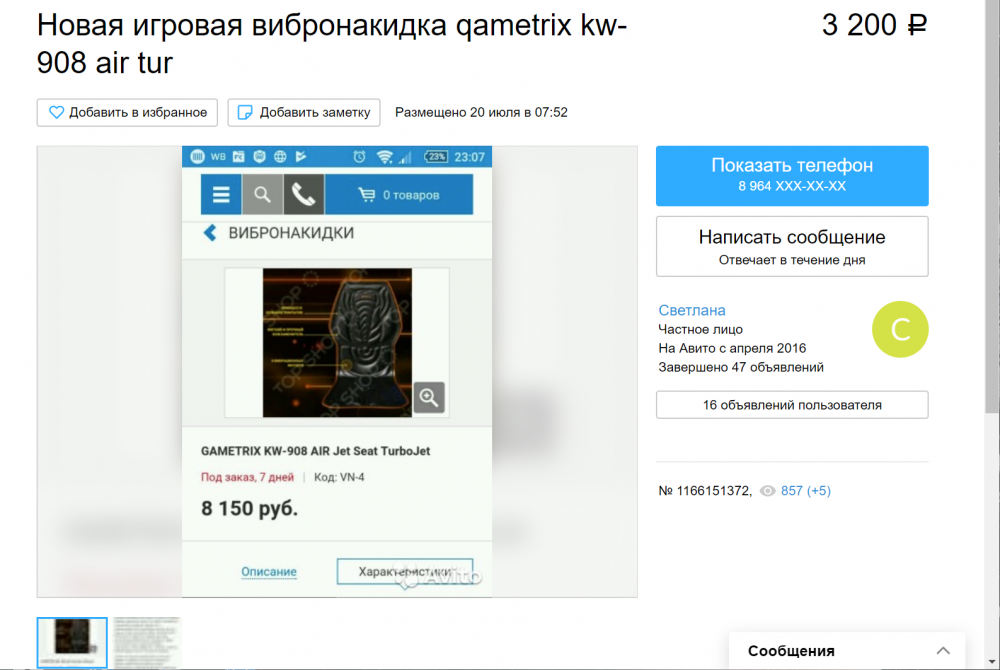Click the hamburger menu icon in the shop screenshot
Viewport: 1000px width, 670px height.
220,194
